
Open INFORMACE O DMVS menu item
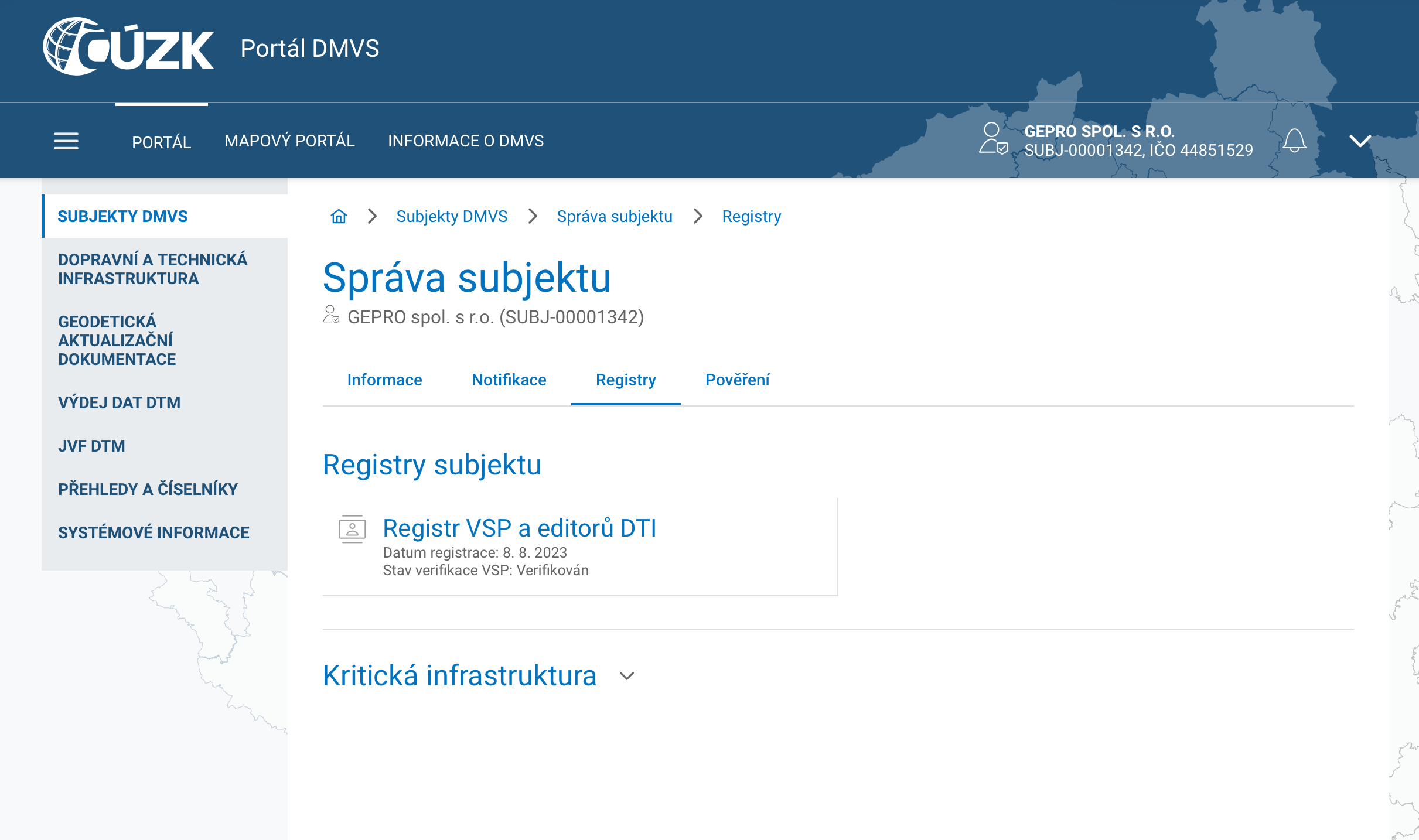pos(466,141)
